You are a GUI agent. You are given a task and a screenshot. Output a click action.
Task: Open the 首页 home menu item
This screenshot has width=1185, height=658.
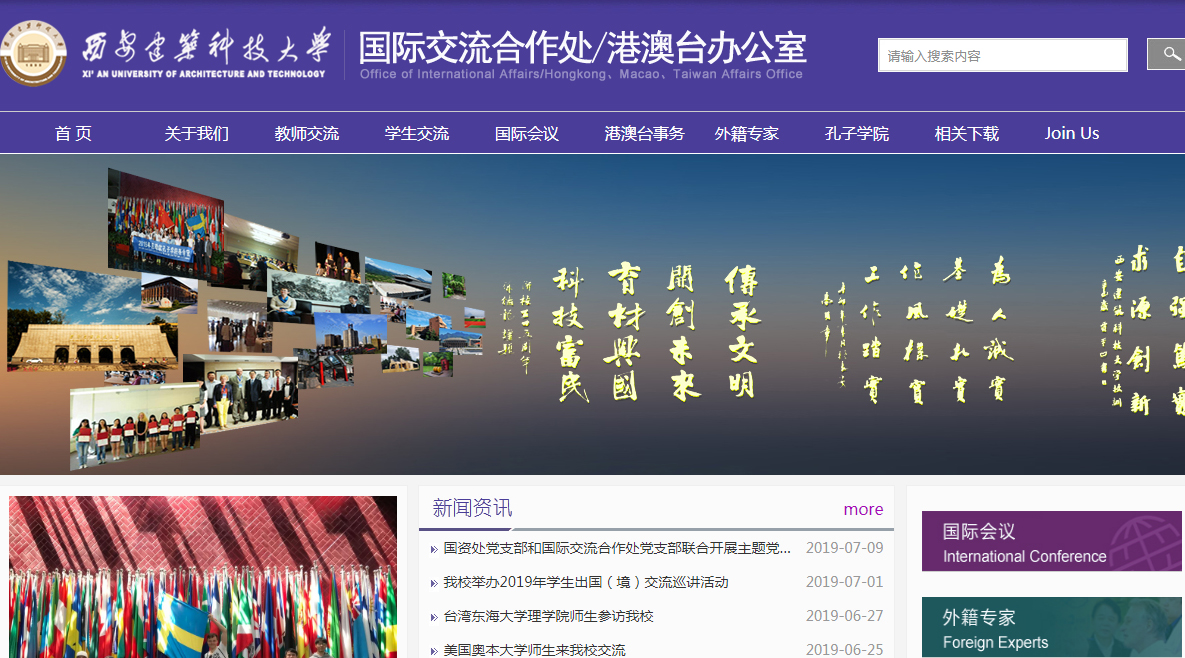[x=73, y=133]
